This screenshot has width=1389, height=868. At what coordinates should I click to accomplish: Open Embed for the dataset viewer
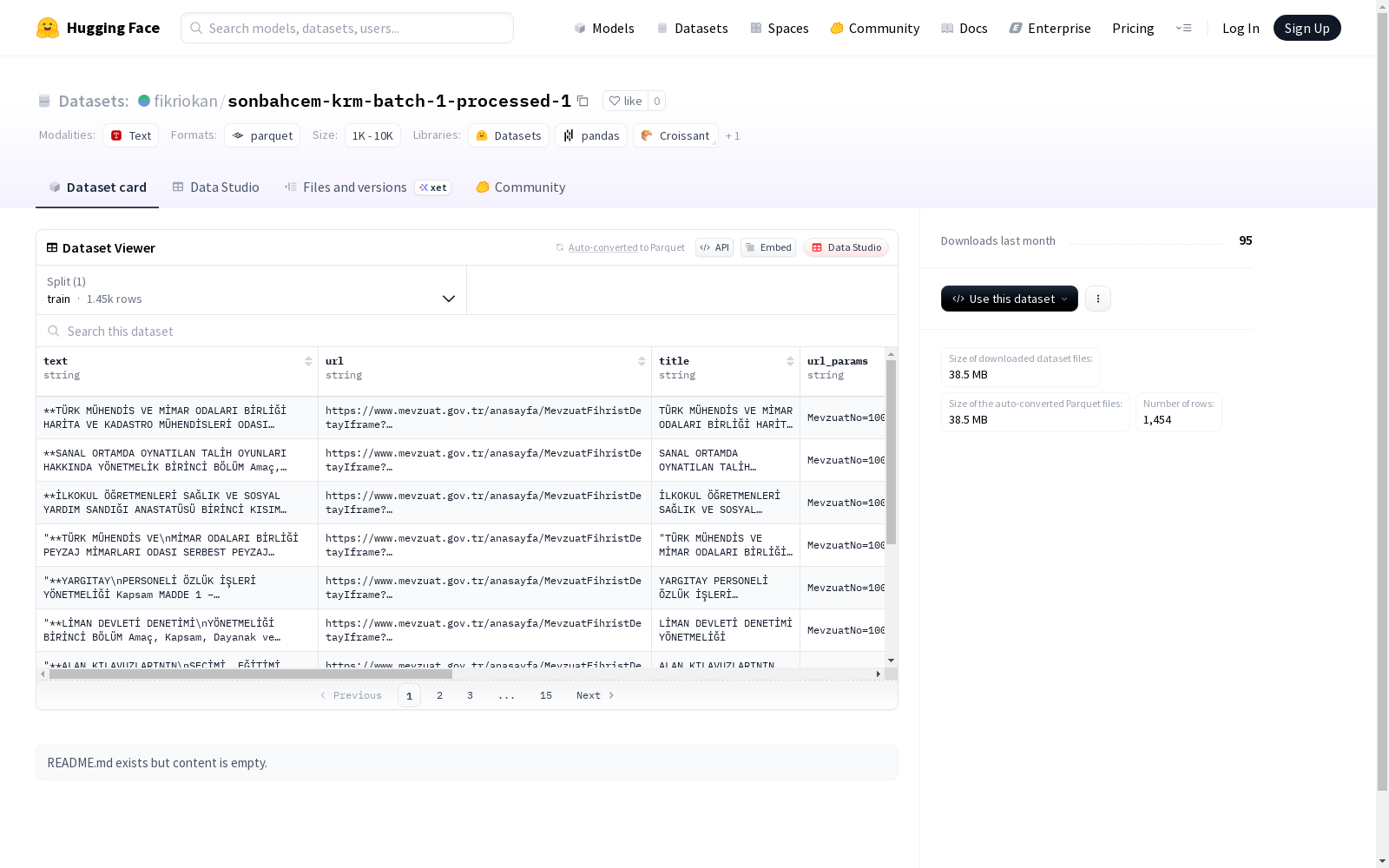click(x=768, y=247)
